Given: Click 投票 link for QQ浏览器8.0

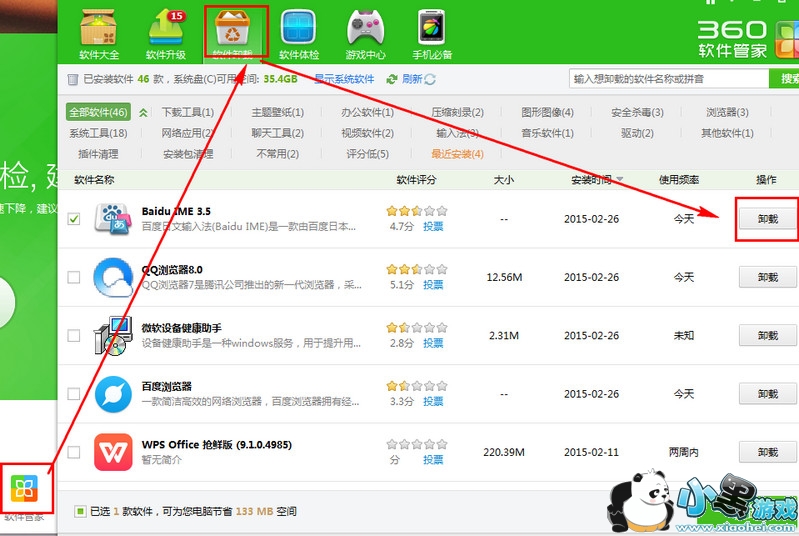Looking at the screenshot, I should 433,285.
